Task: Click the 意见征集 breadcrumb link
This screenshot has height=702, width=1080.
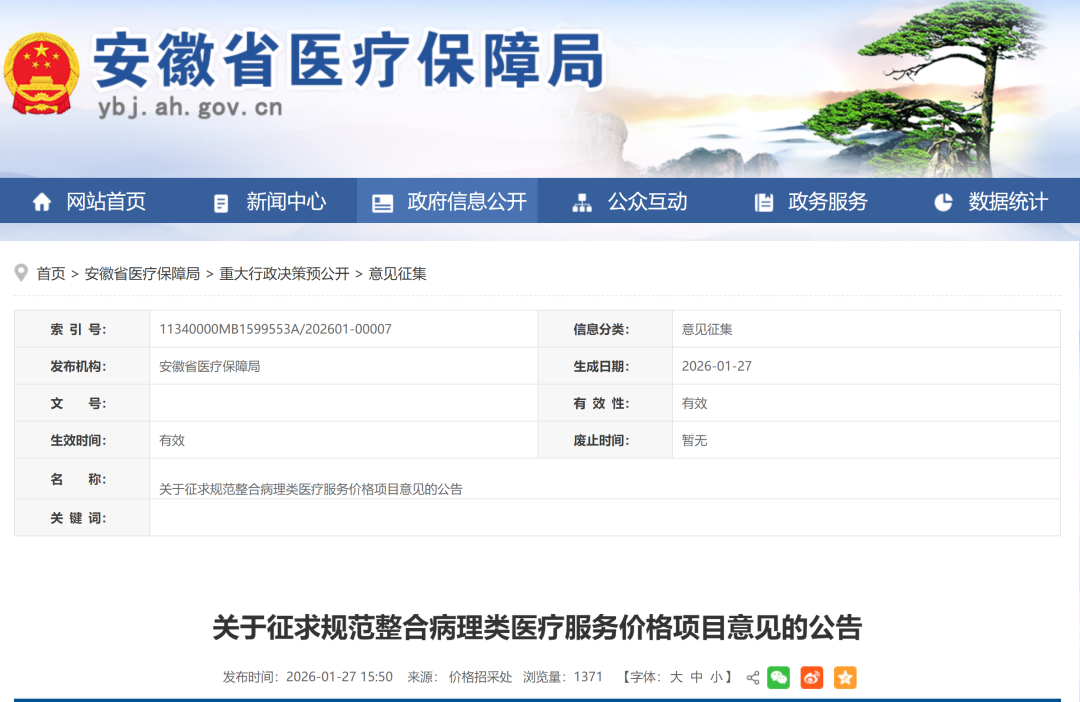Action: click(397, 274)
